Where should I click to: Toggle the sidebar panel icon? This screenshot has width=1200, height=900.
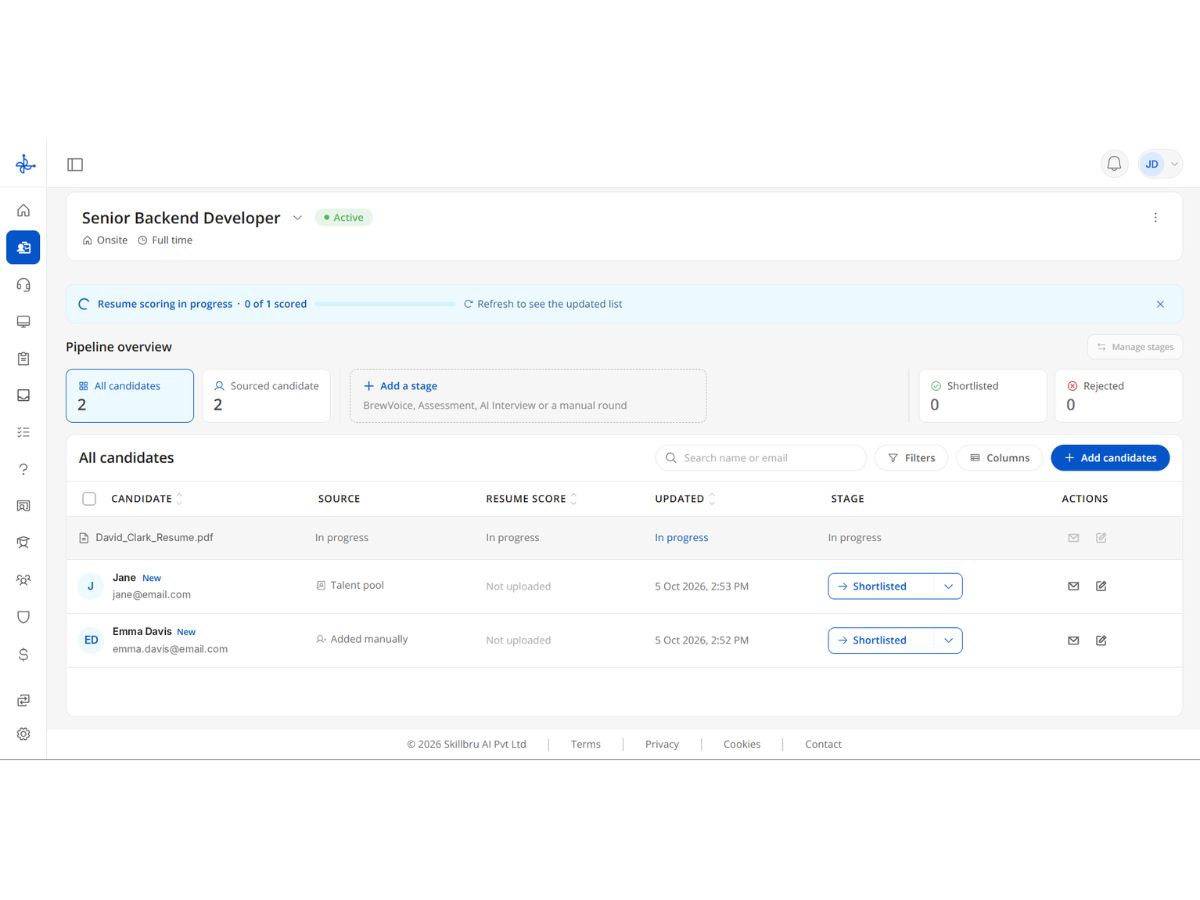pos(75,165)
